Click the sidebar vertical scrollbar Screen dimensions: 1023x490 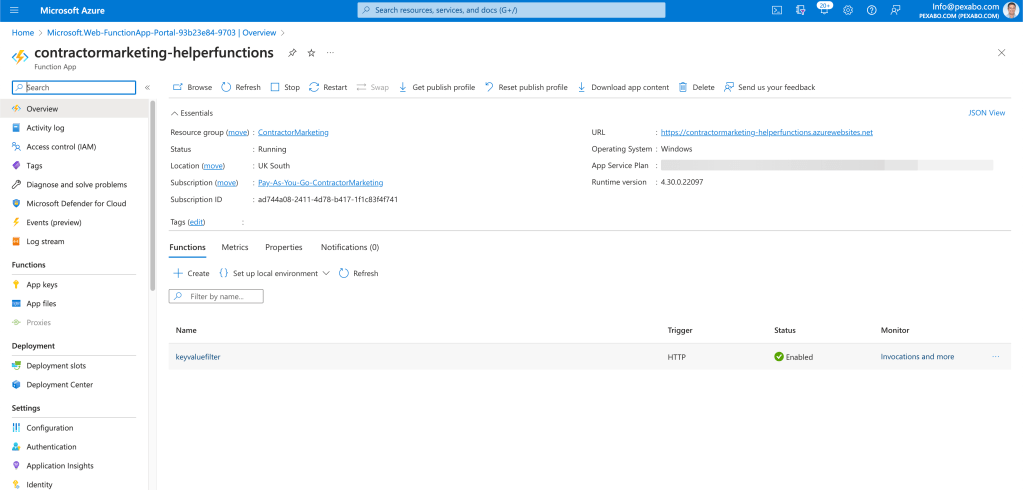pyautogui.click(x=153, y=195)
